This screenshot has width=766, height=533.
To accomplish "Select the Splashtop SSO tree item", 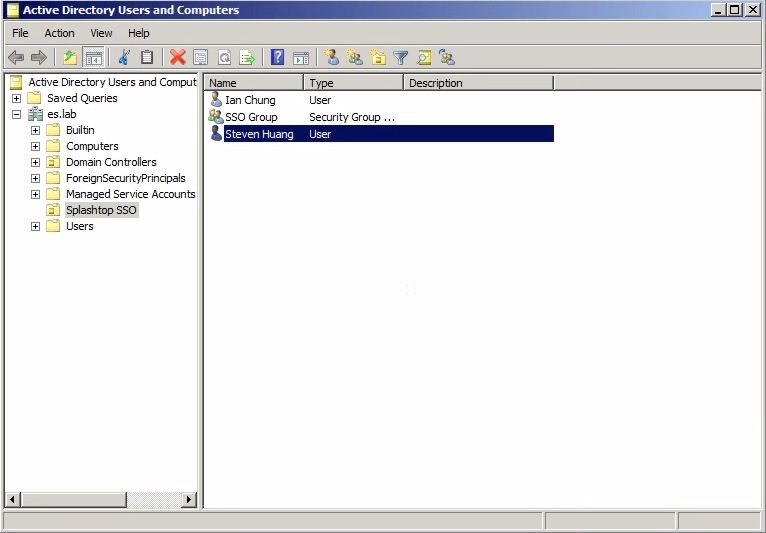I will pos(101,210).
